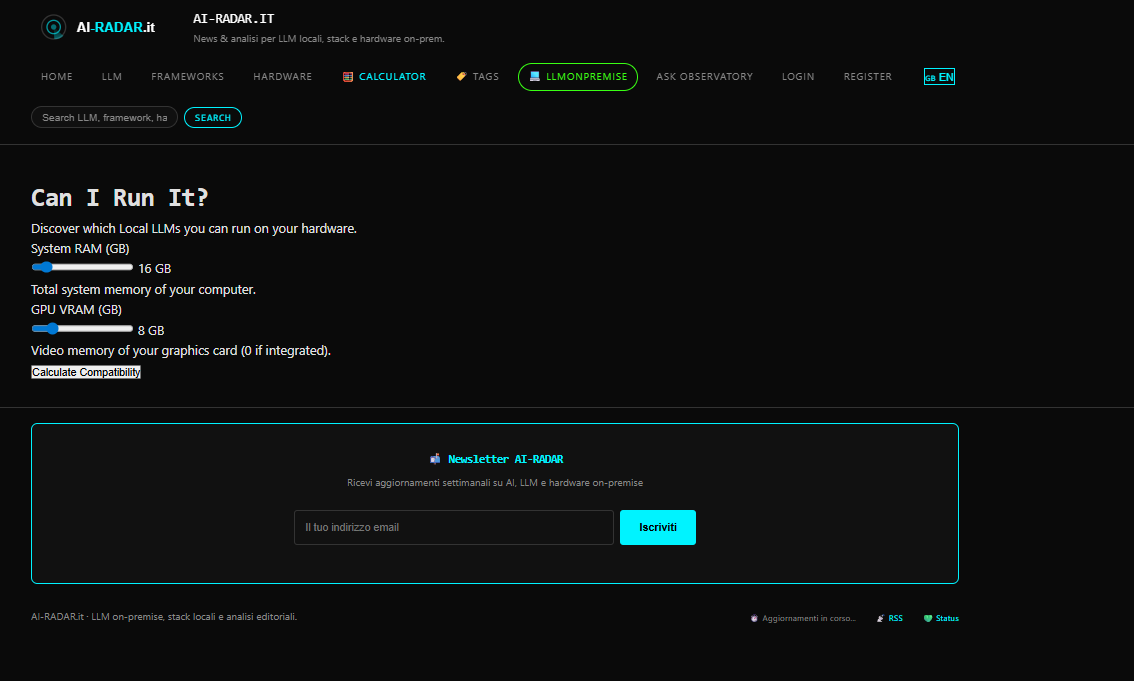
Task: Click the AI-RADAR.it radar logo icon
Action: pos(53,27)
